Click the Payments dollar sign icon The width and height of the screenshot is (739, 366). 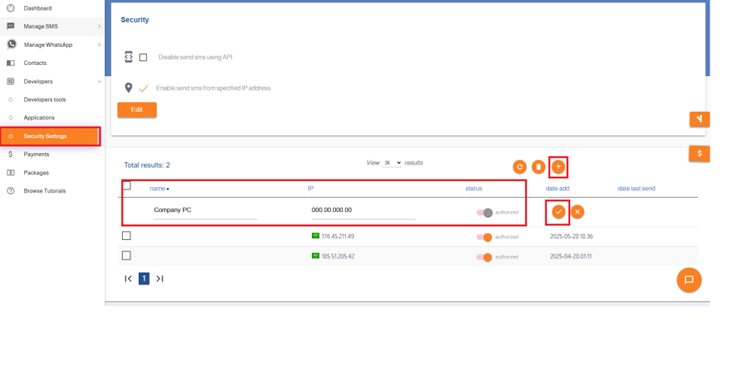[x=10, y=154]
